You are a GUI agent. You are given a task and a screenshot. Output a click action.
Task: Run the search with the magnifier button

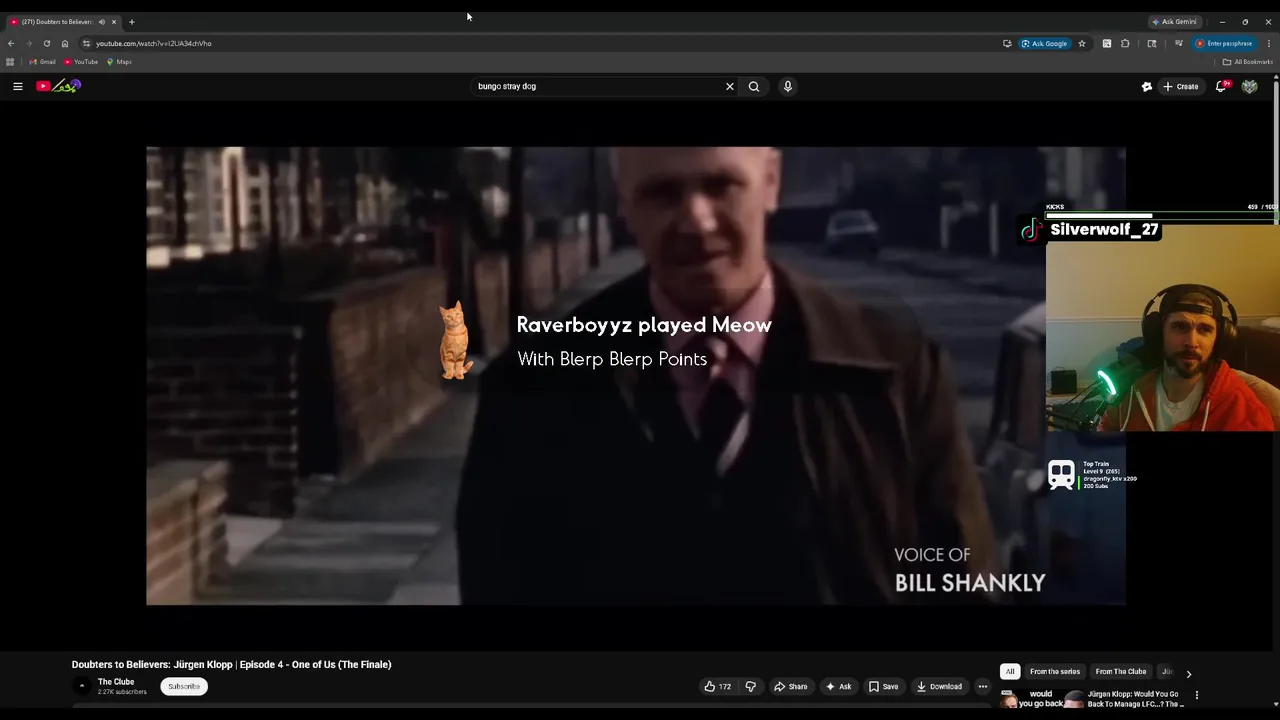[x=754, y=86]
